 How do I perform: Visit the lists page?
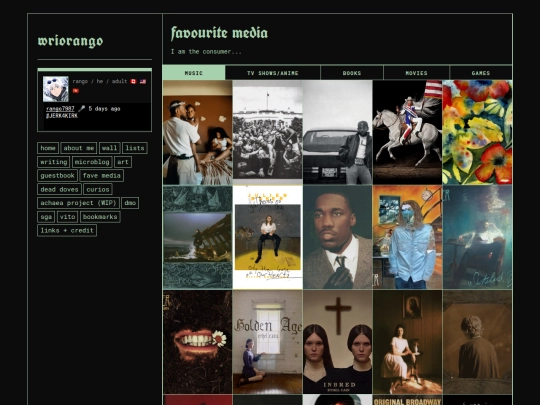[135, 148]
